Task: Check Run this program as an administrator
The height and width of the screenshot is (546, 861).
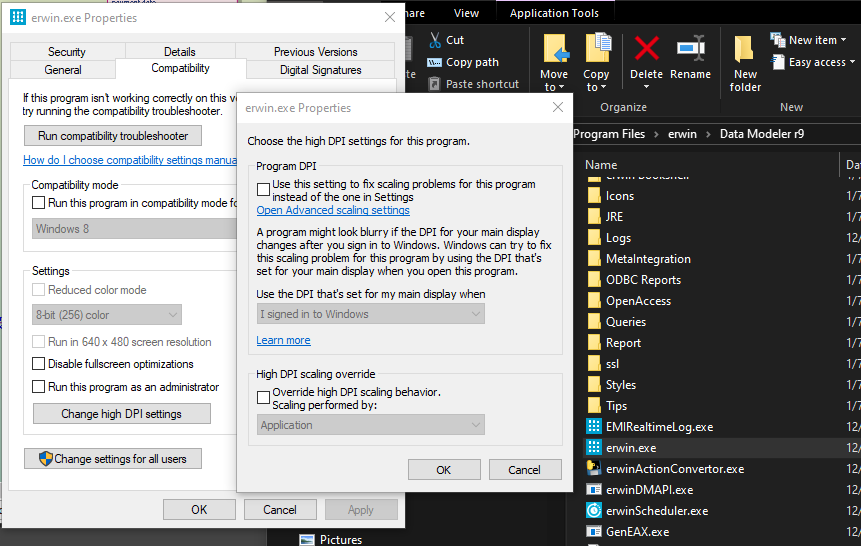Action: (38, 387)
